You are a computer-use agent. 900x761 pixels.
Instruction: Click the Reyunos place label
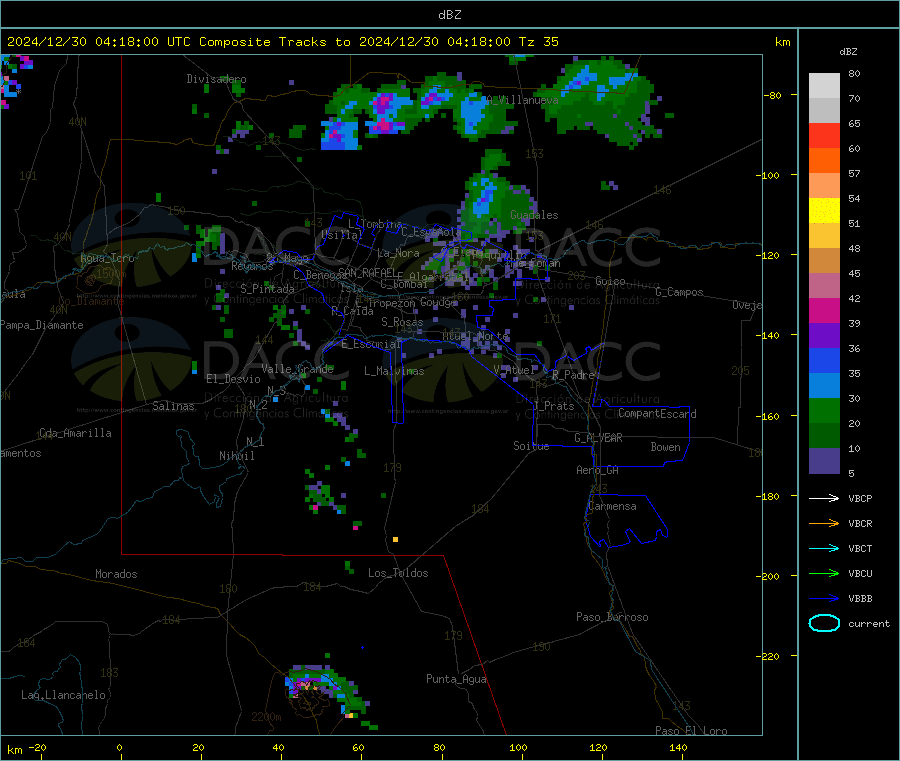click(252, 266)
